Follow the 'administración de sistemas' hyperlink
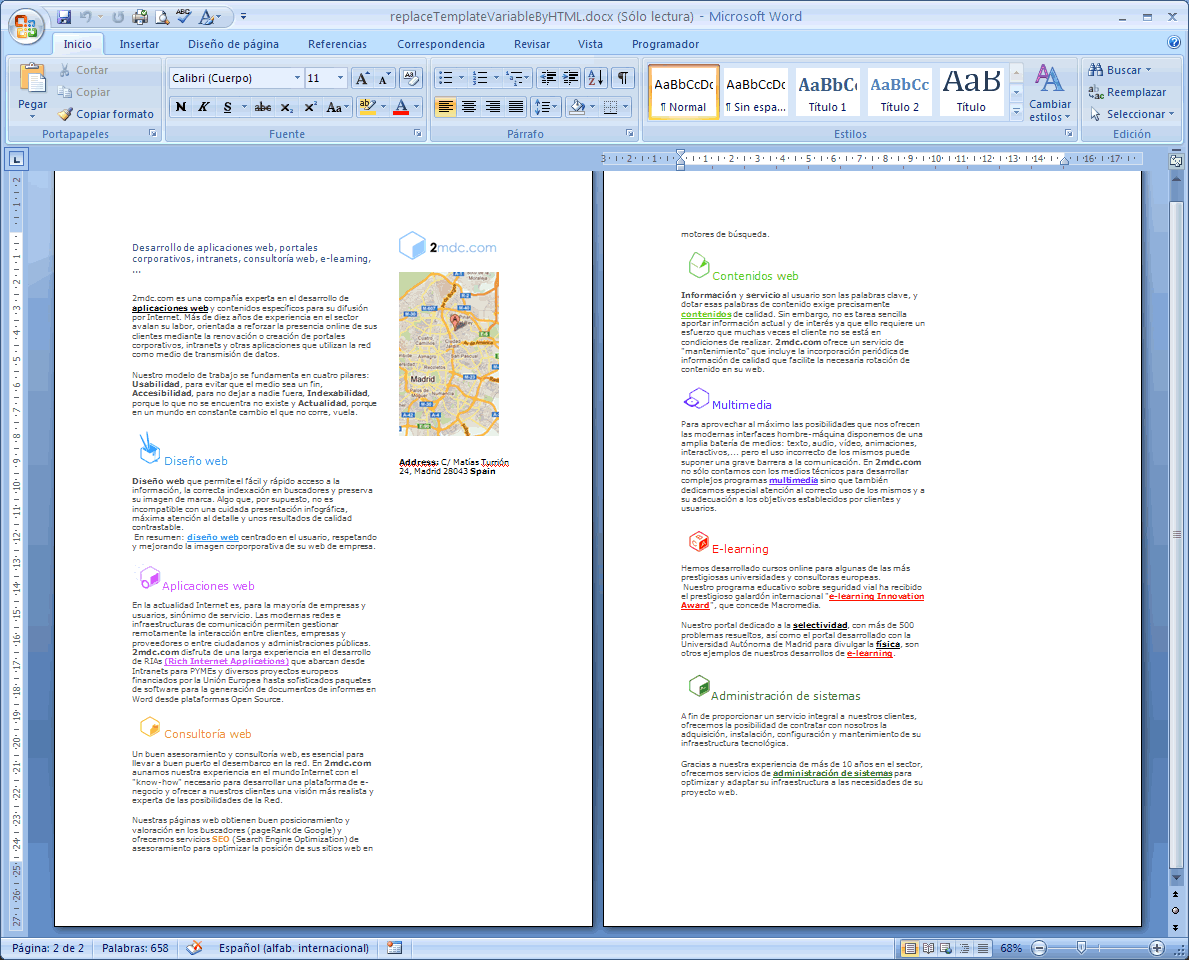 click(x=833, y=773)
